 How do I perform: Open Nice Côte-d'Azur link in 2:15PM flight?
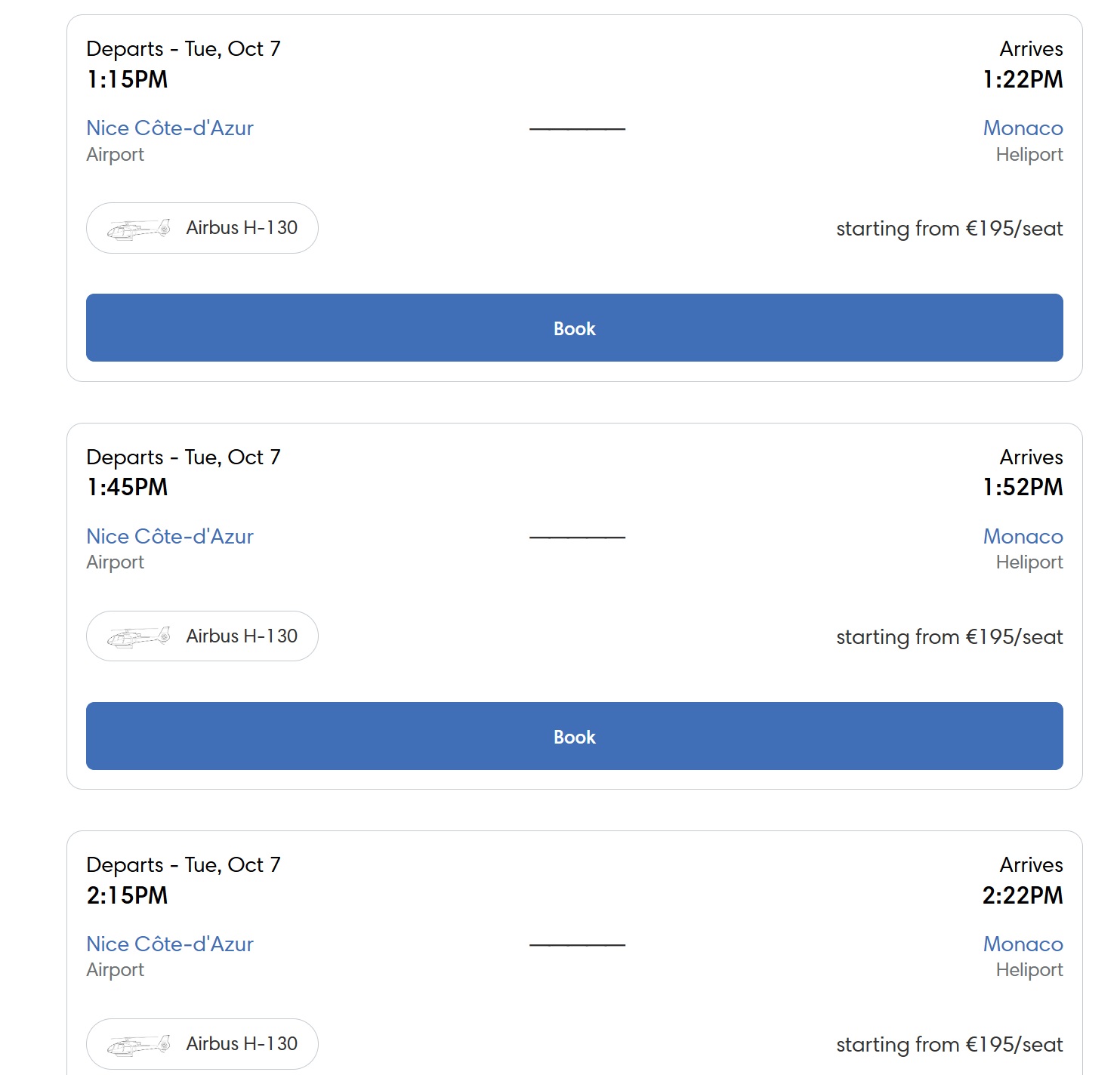point(170,944)
